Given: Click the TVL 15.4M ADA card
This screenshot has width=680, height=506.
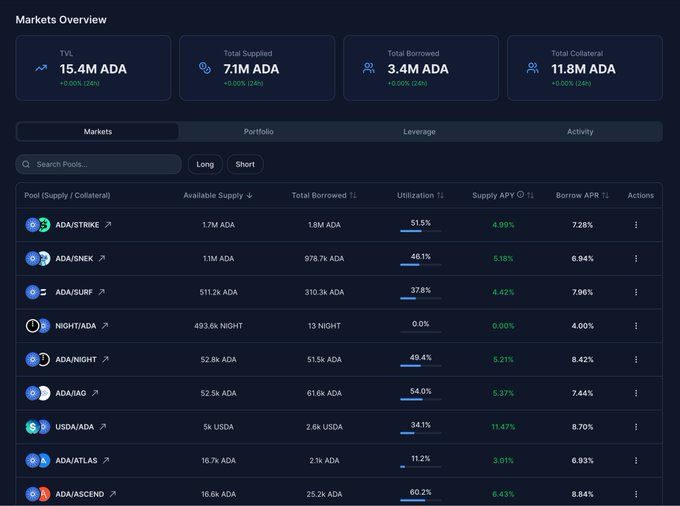Looking at the screenshot, I should pyautogui.click(x=93, y=68).
